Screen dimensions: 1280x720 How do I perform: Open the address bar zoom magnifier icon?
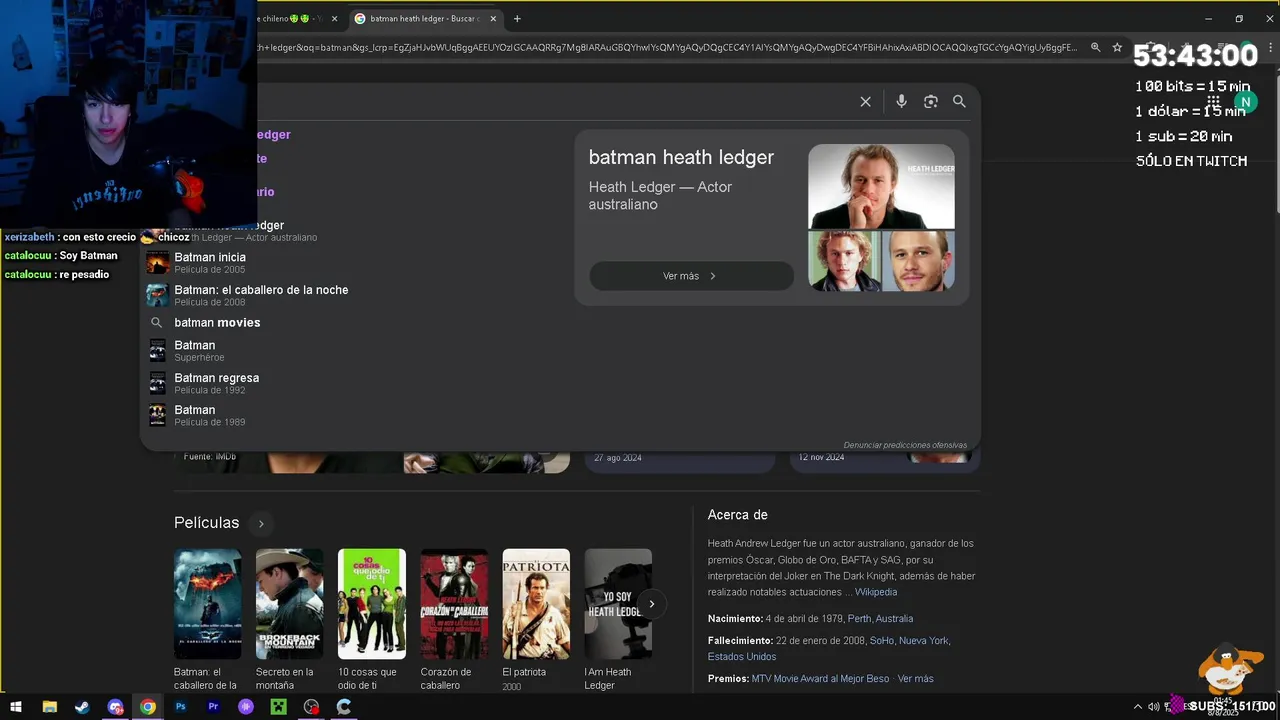point(1095,47)
